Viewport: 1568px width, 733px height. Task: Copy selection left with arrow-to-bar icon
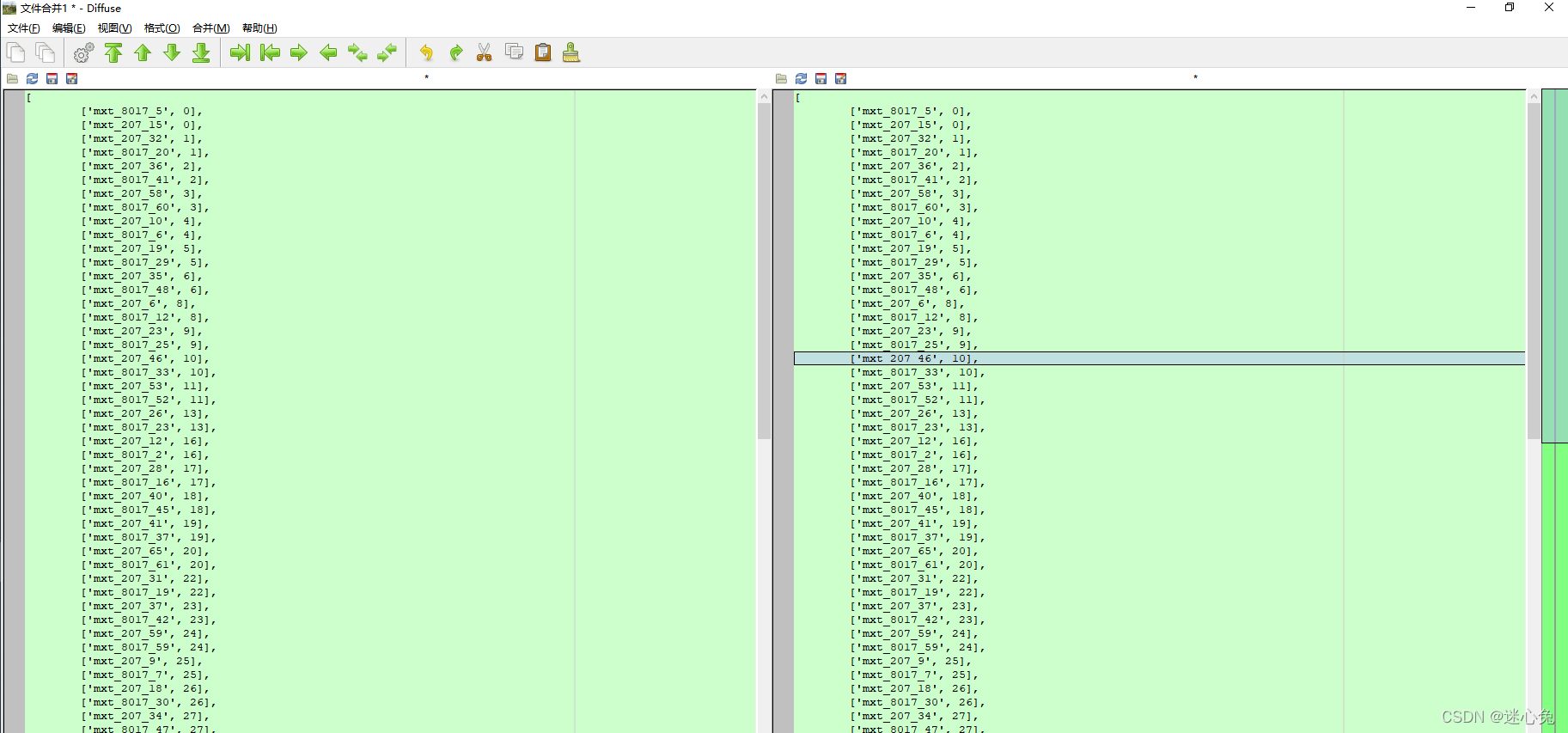pos(270,52)
